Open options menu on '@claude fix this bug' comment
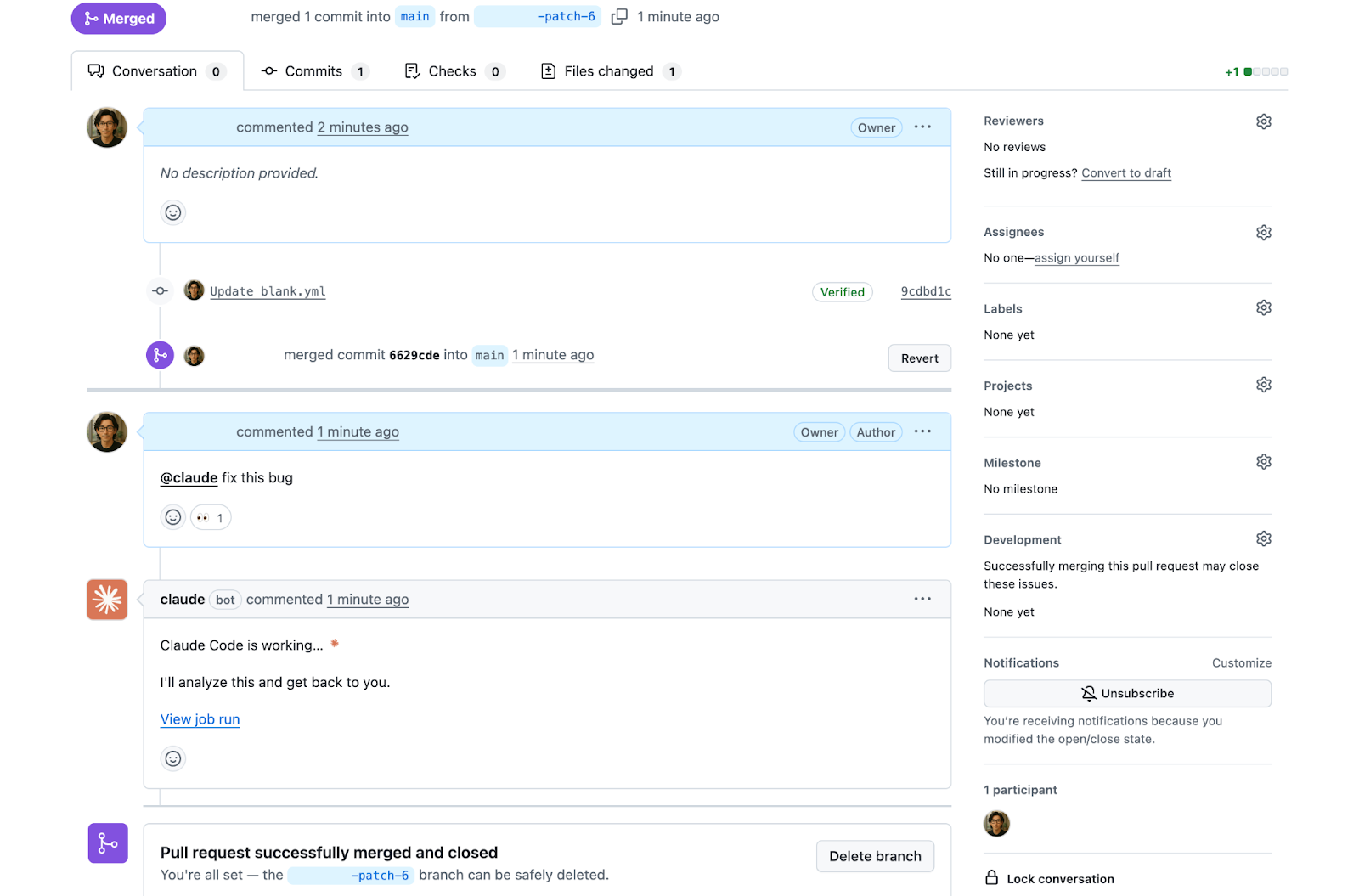1359x896 pixels. point(922,432)
